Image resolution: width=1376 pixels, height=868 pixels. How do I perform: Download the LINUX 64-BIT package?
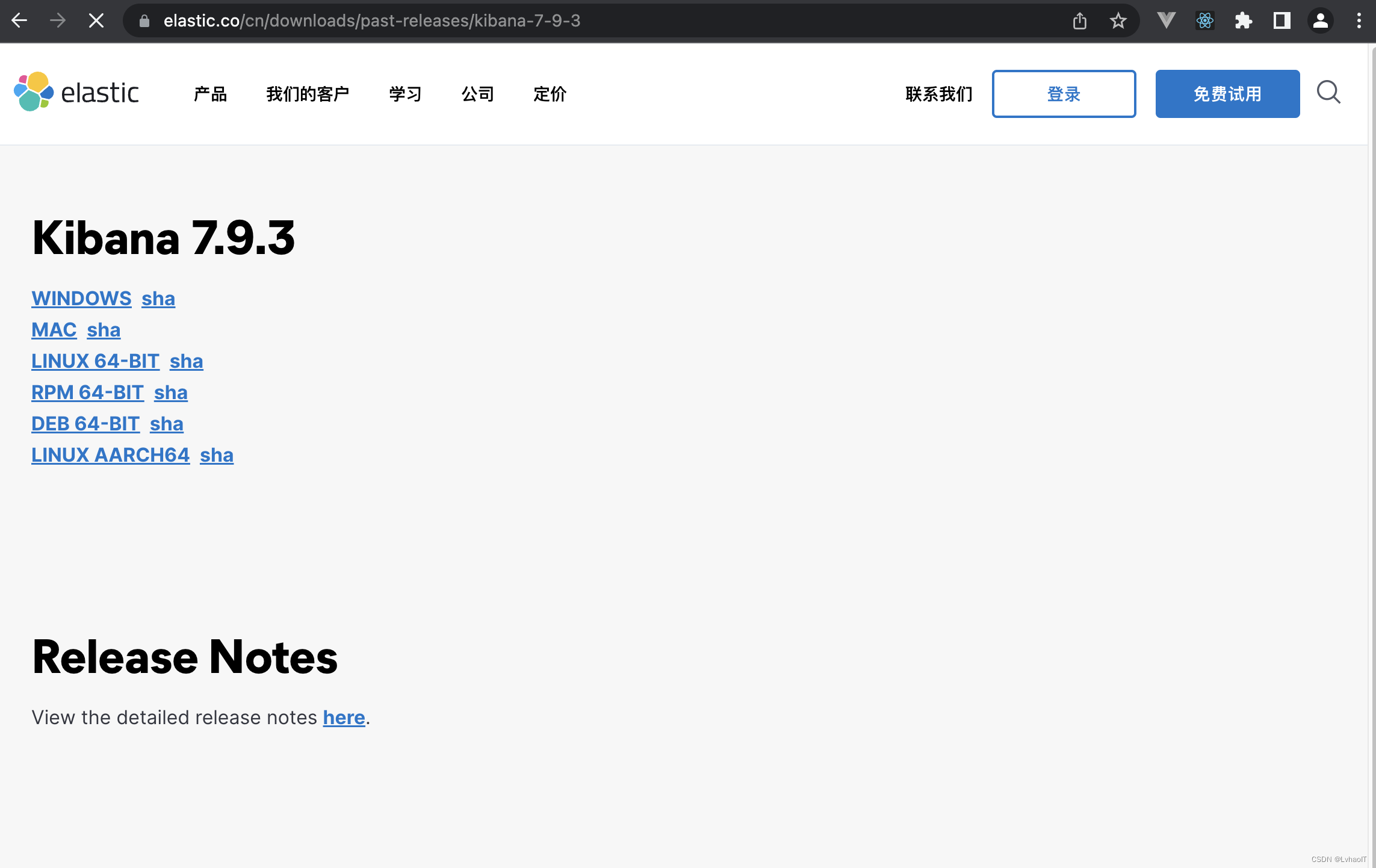[x=95, y=361]
